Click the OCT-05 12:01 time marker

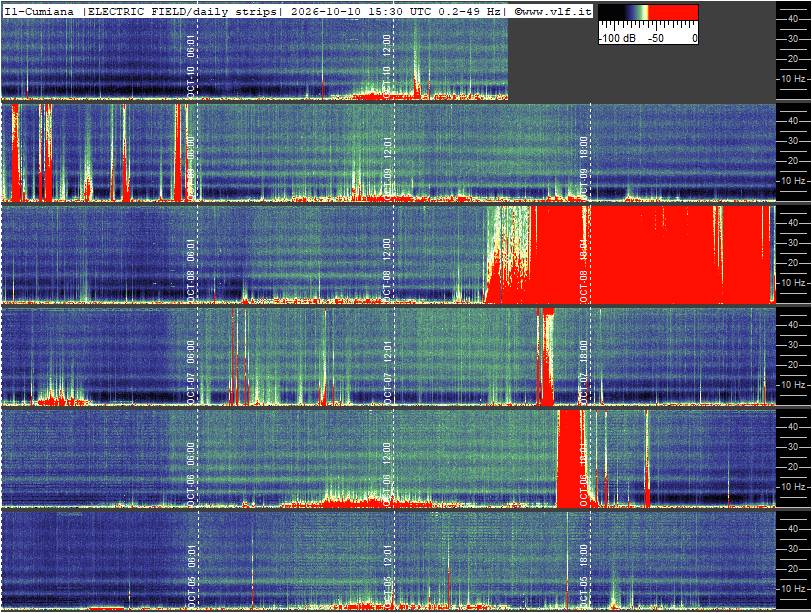[386, 576]
